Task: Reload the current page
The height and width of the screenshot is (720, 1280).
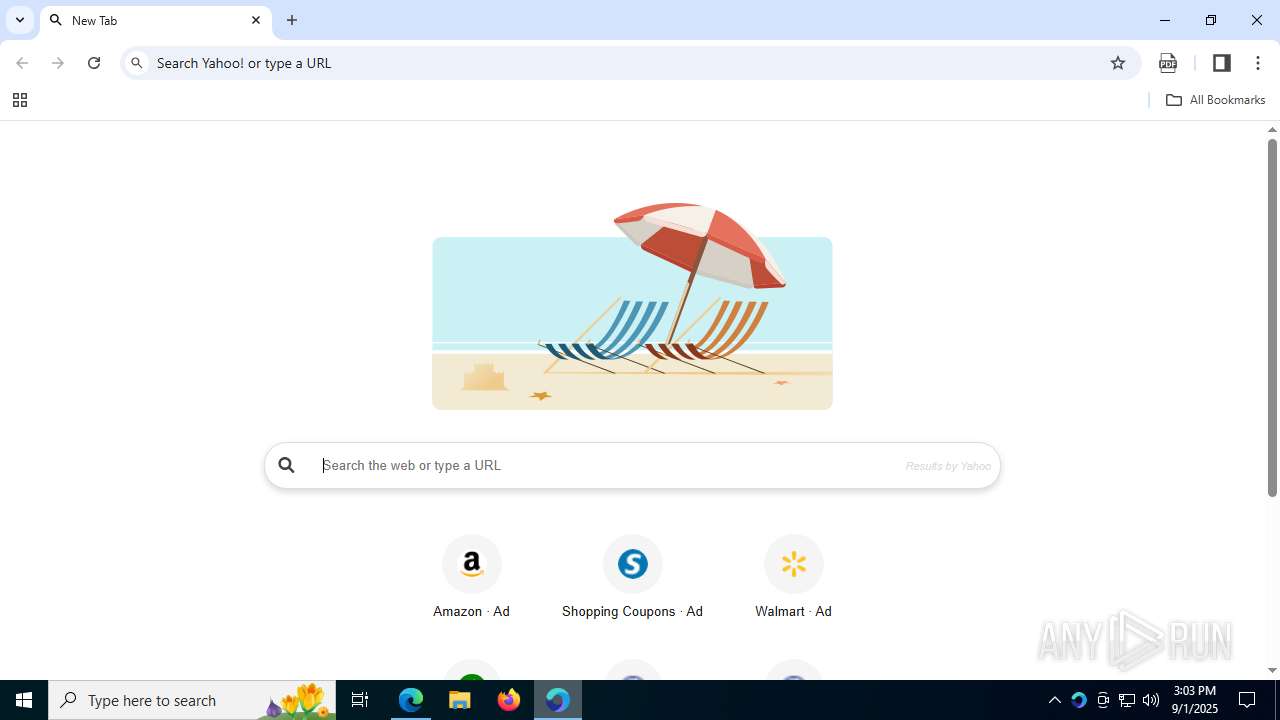Action: (94, 63)
